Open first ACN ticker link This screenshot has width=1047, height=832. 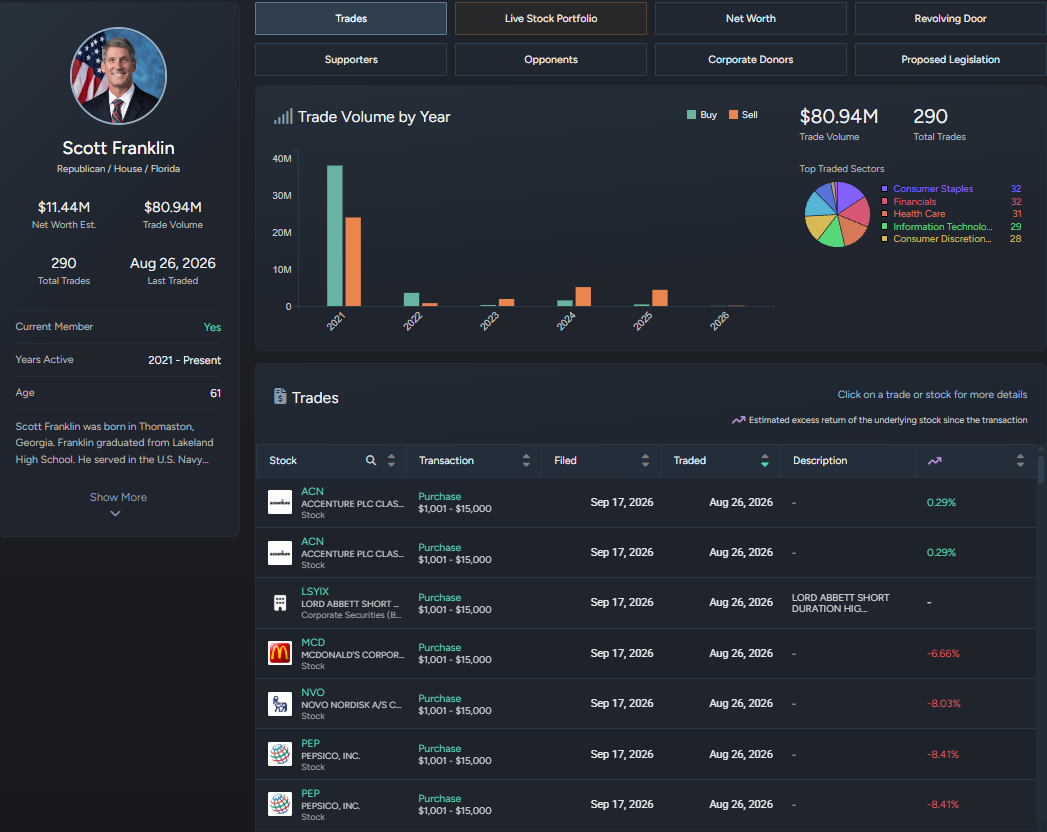(x=312, y=491)
